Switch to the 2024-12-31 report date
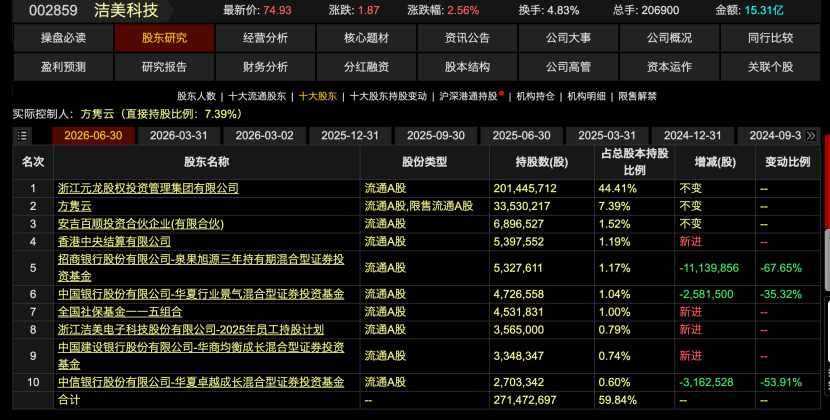 pos(692,136)
